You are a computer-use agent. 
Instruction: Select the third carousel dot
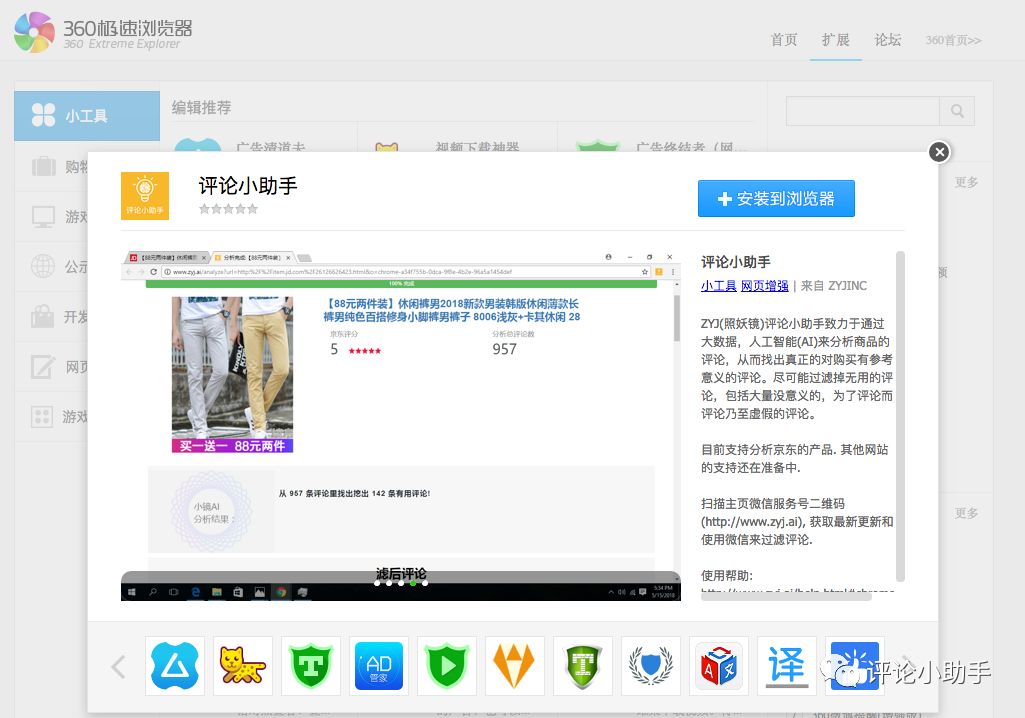tap(401, 583)
